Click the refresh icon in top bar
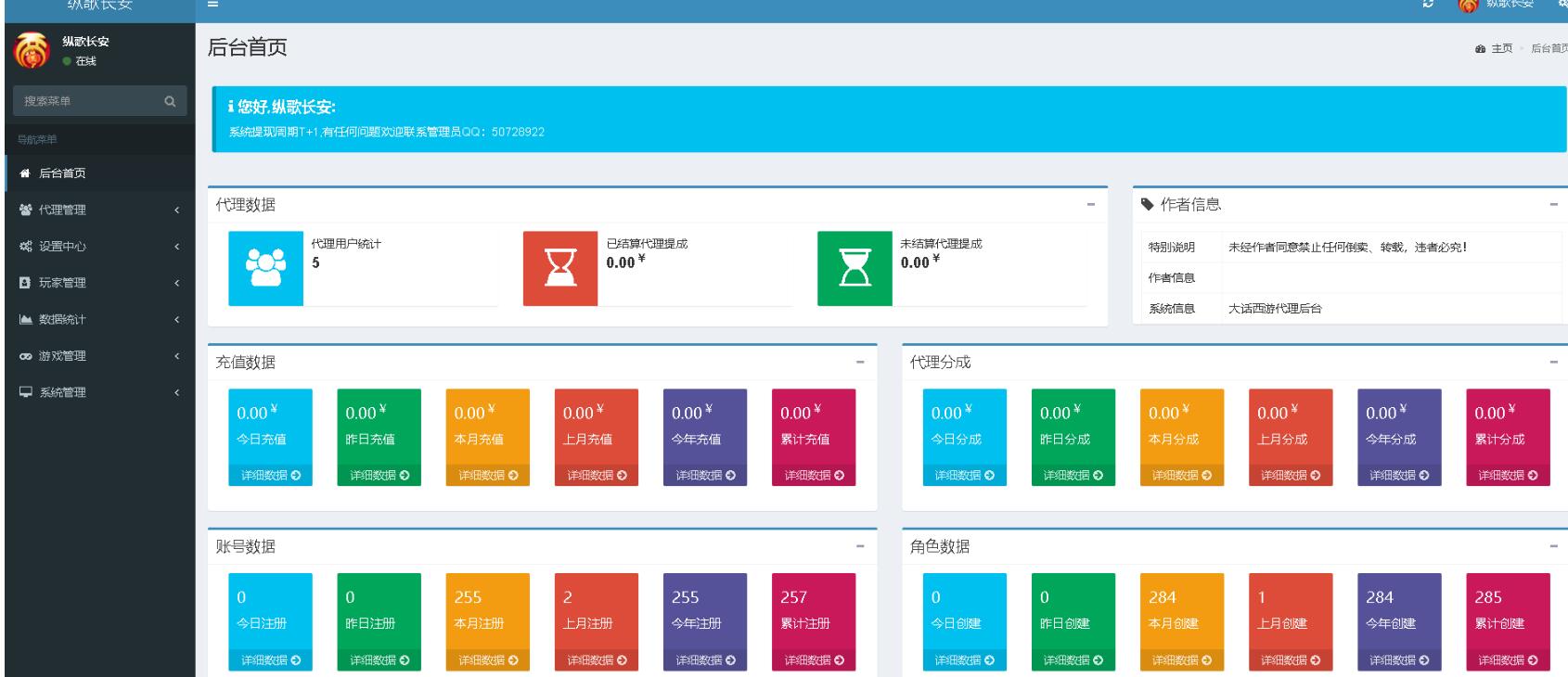Image resolution: width=1568 pixels, height=677 pixels. [x=1429, y=5]
